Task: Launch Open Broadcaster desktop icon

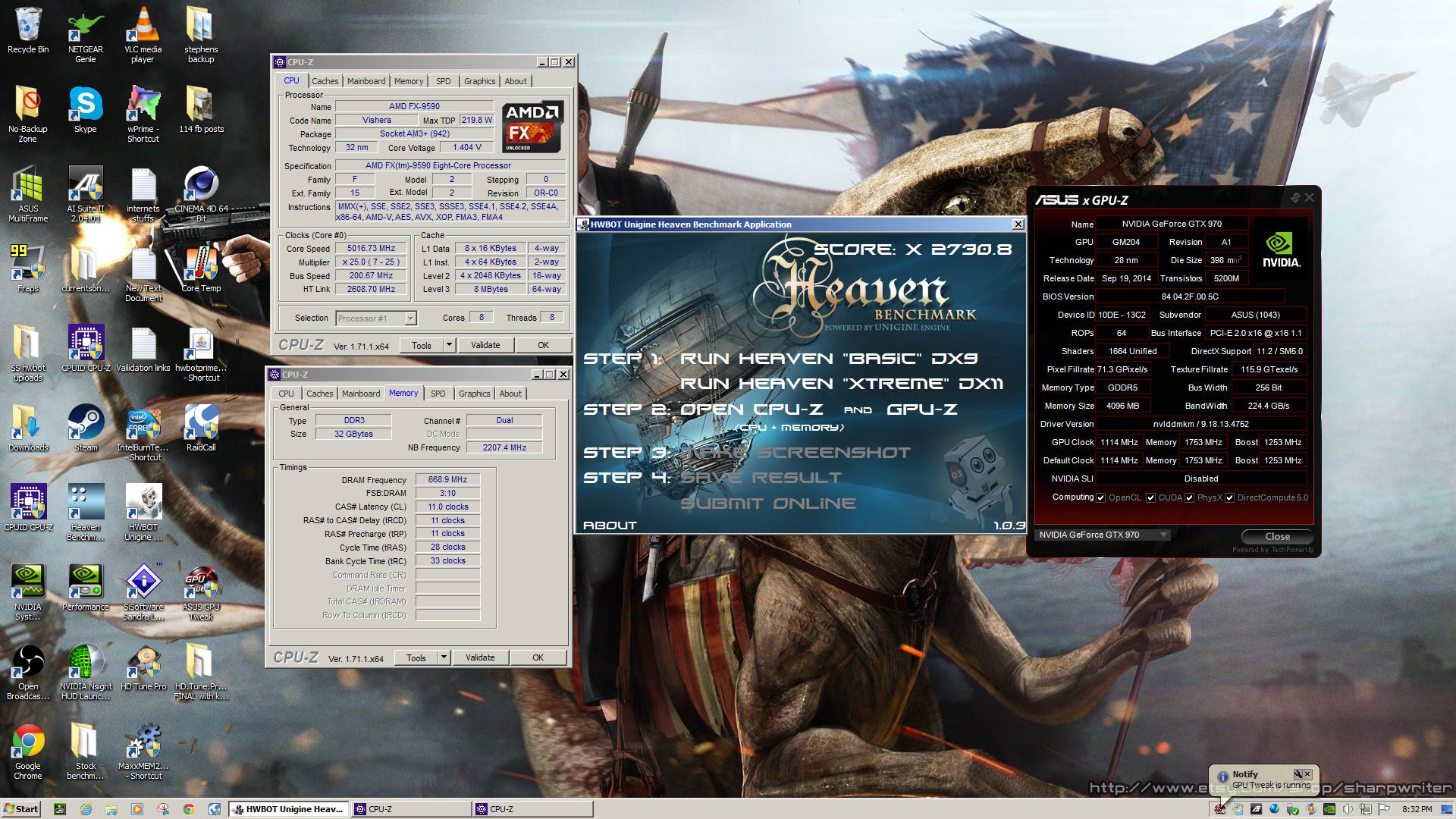Action: pyautogui.click(x=28, y=672)
